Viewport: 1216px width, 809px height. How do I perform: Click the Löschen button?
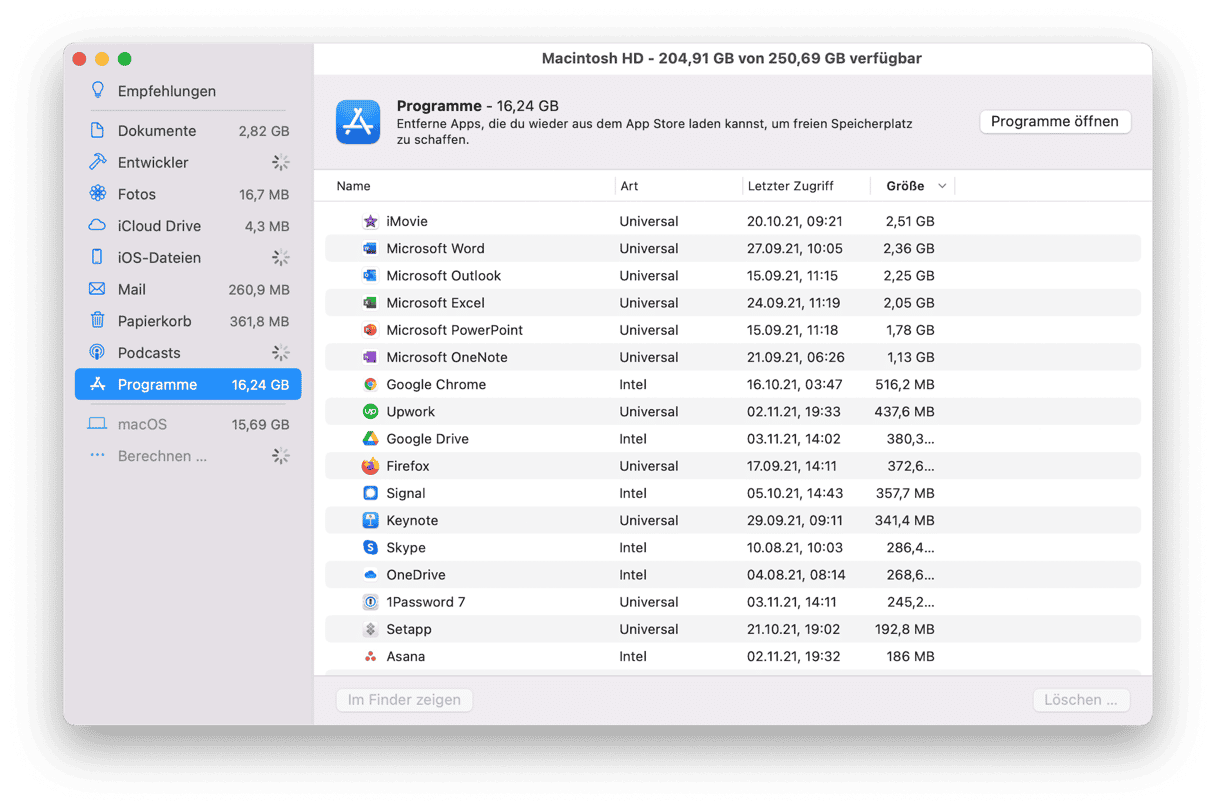(x=1081, y=700)
